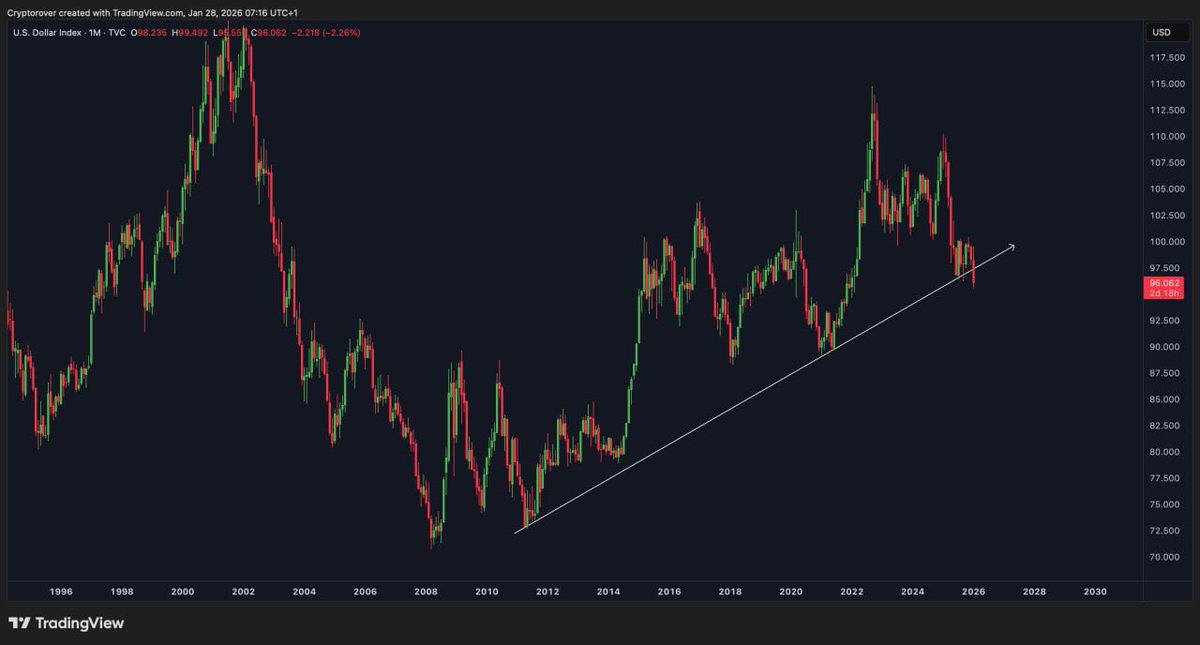
Task: Click the 2022 time axis label
Action: click(852, 592)
